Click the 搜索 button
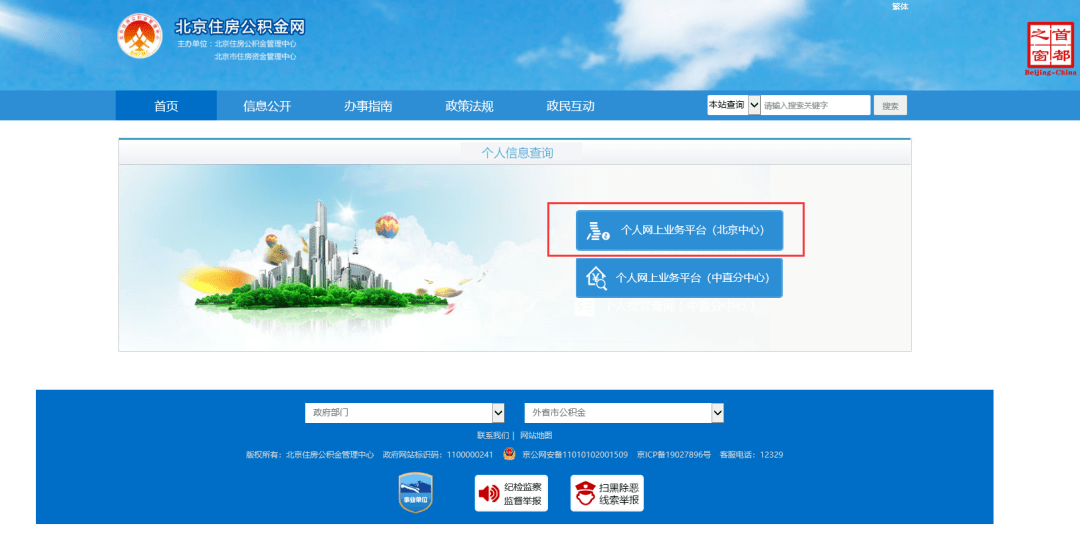1080x556 pixels. point(891,105)
